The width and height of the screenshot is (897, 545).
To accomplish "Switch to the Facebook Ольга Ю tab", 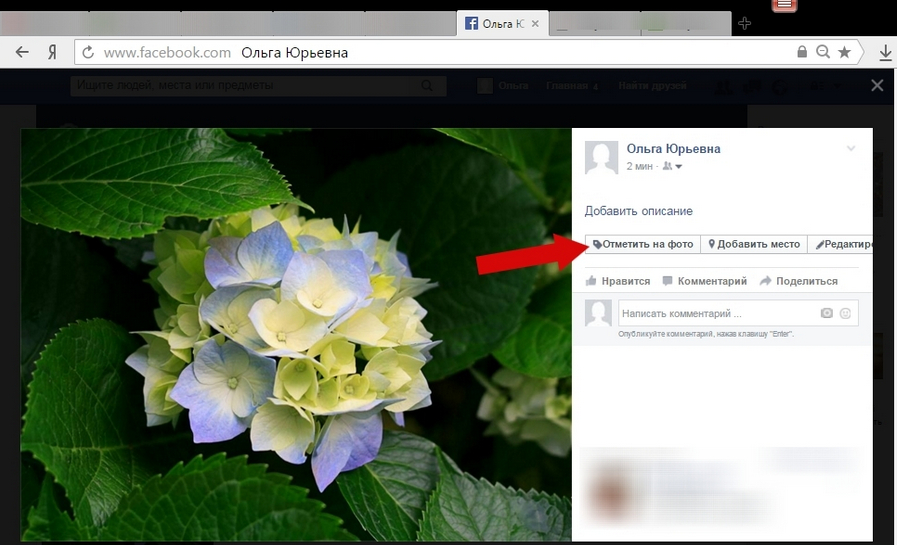I will point(502,23).
